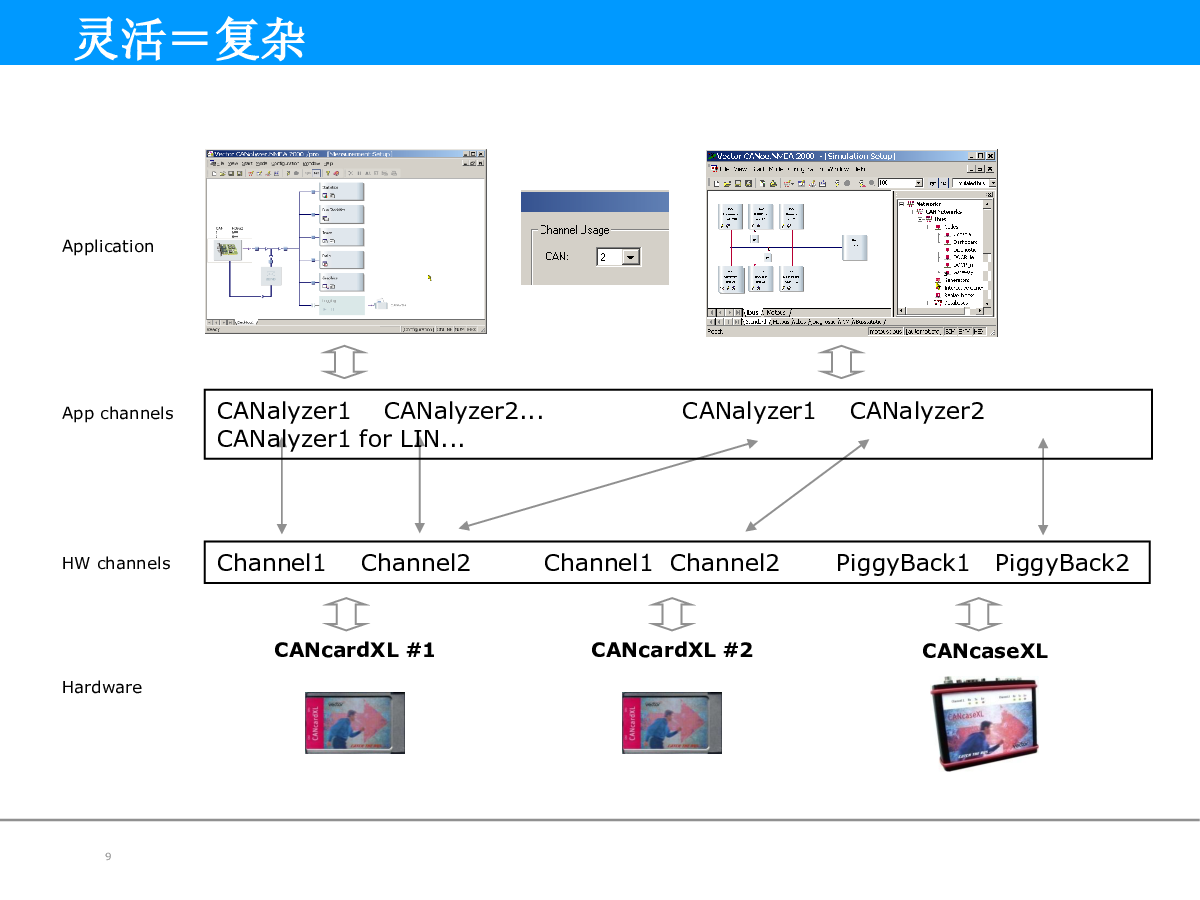
Task: Click the 'CANcardXL #1' heading
Action: pyautogui.click(x=355, y=650)
